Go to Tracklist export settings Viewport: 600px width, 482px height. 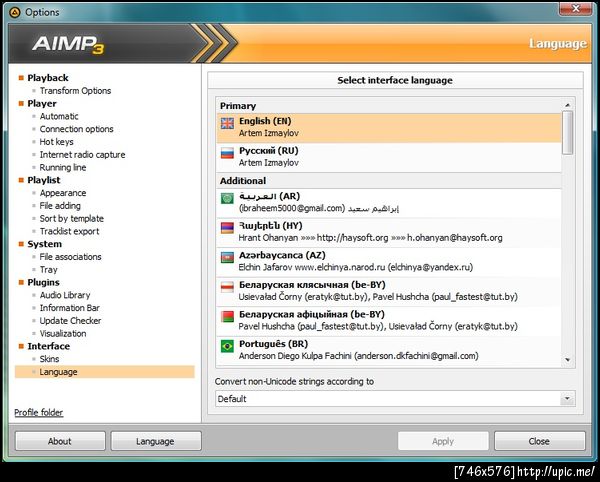point(69,231)
